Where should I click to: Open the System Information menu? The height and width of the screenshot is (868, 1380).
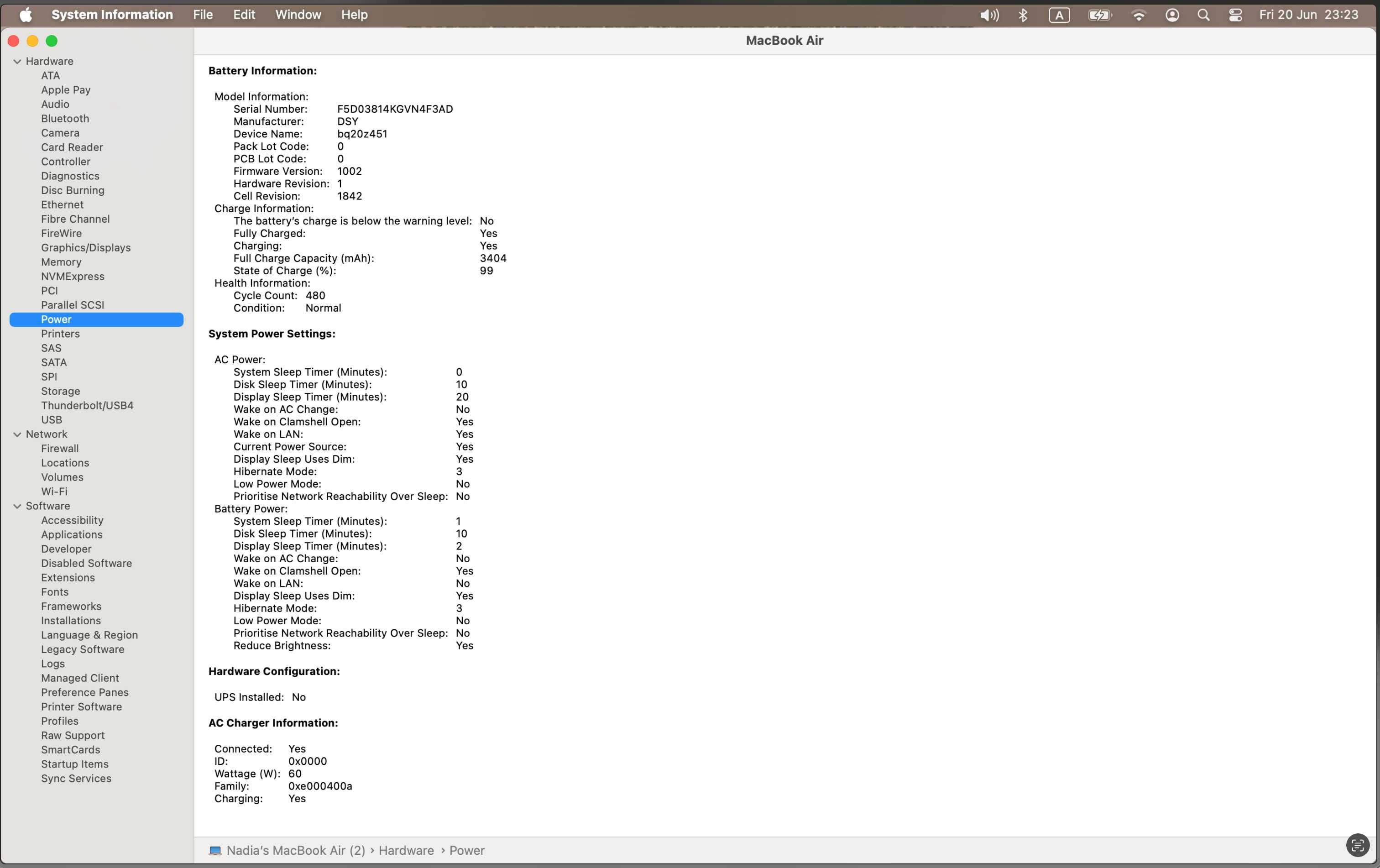[112, 15]
